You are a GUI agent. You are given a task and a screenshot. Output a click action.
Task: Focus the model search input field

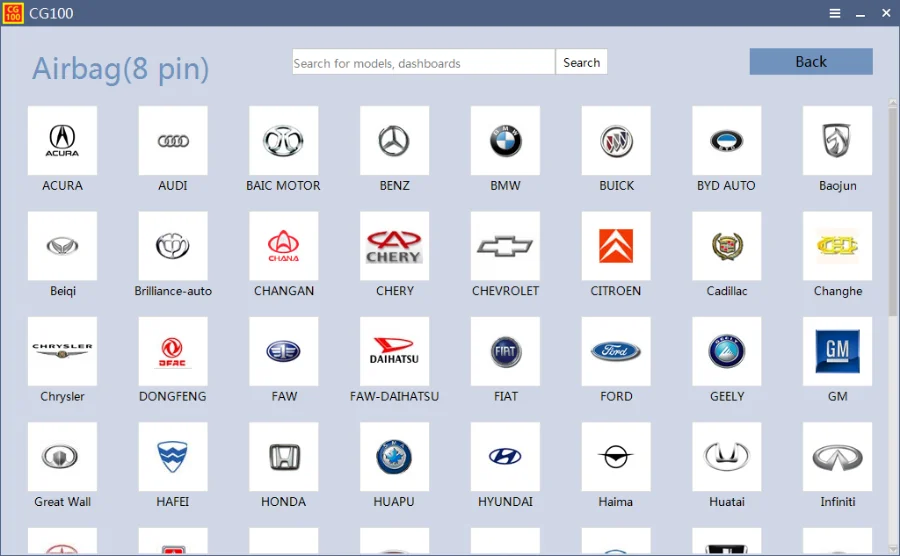point(424,62)
